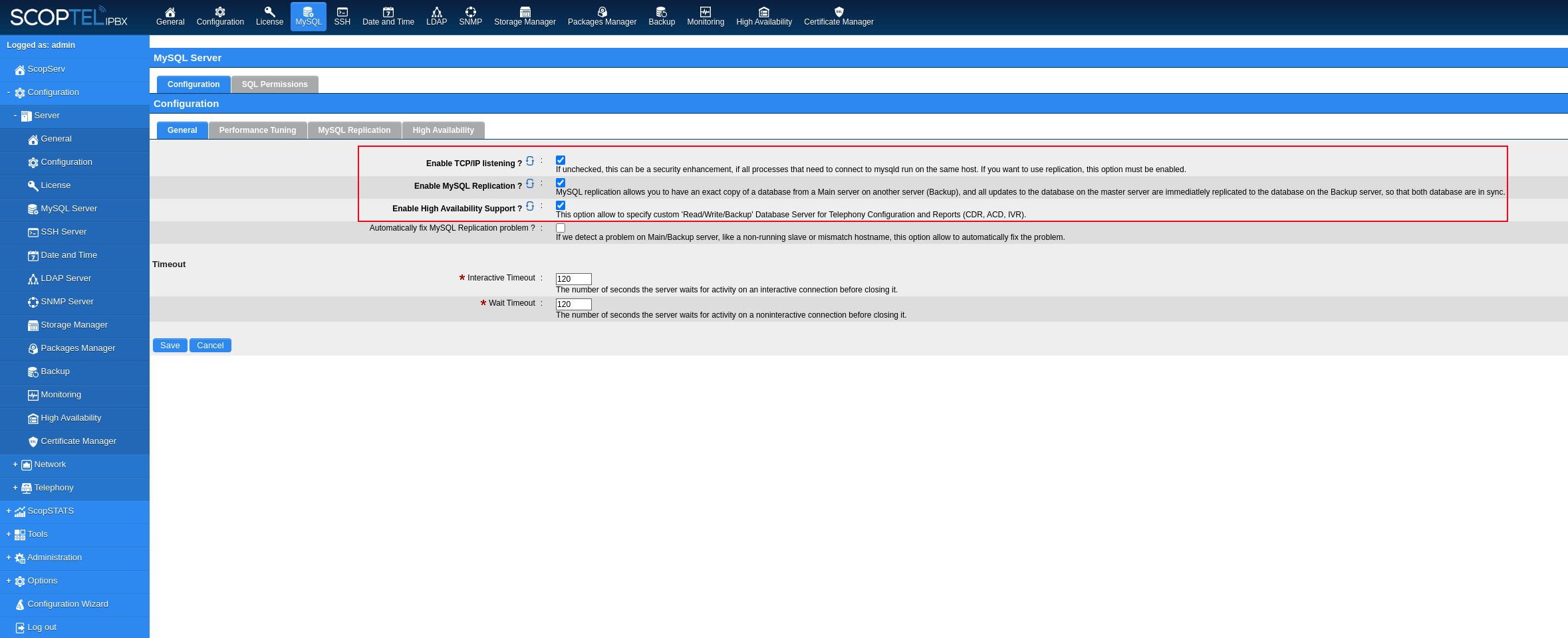Open License in the sidebar
The height and width of the screenshot is (638, 1568).
(x=74, y=185)
